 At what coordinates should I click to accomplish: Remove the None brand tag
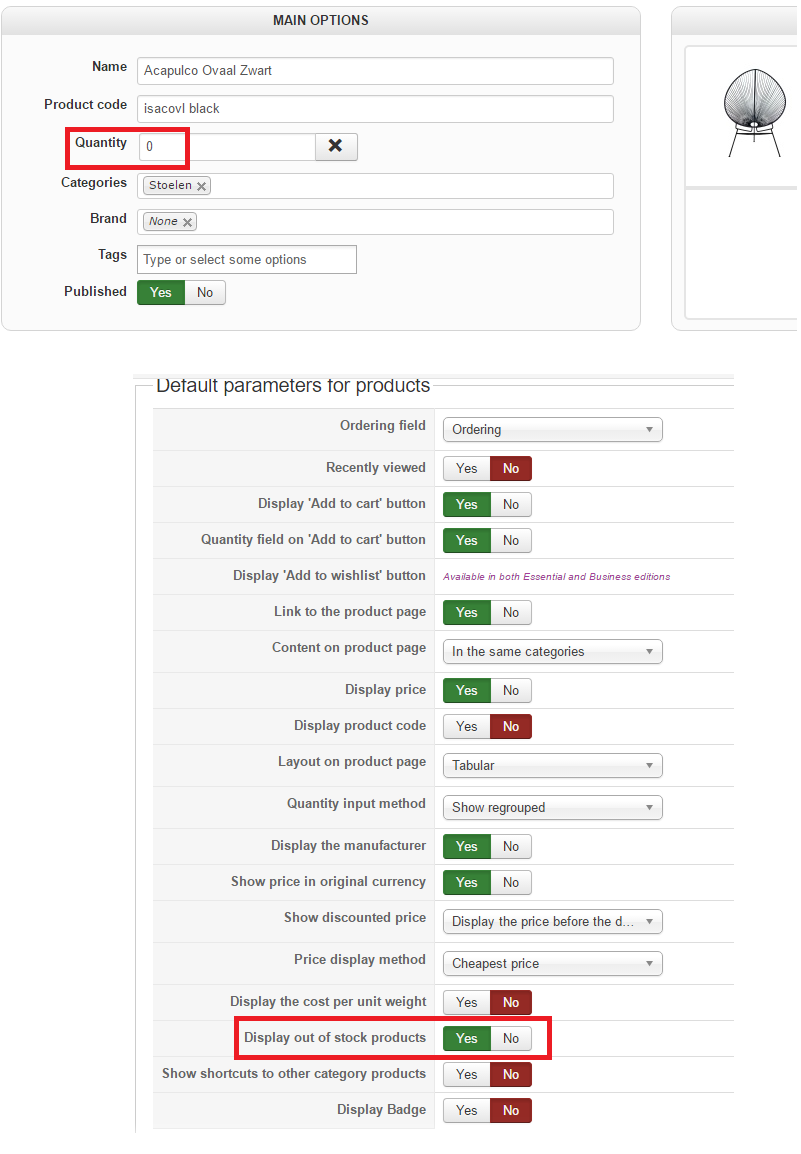187,222
